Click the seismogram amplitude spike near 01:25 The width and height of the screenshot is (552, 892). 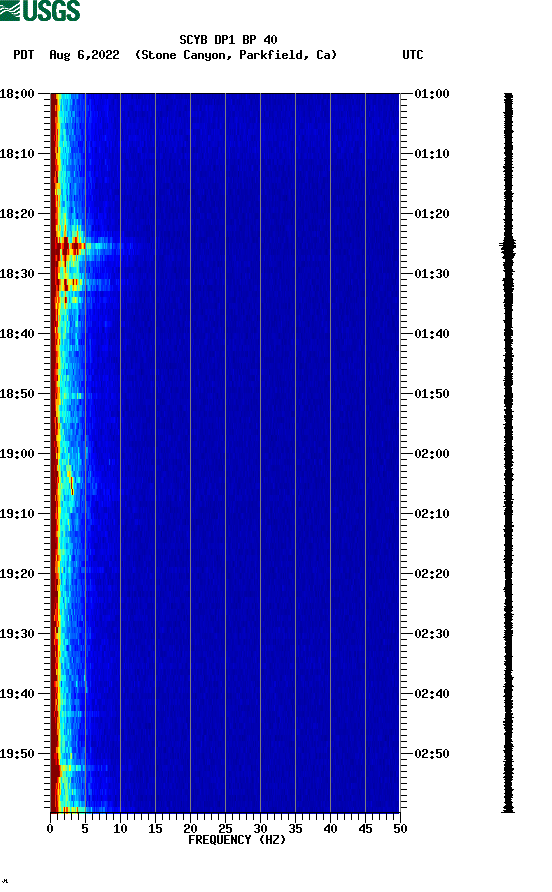coord(508,246)
